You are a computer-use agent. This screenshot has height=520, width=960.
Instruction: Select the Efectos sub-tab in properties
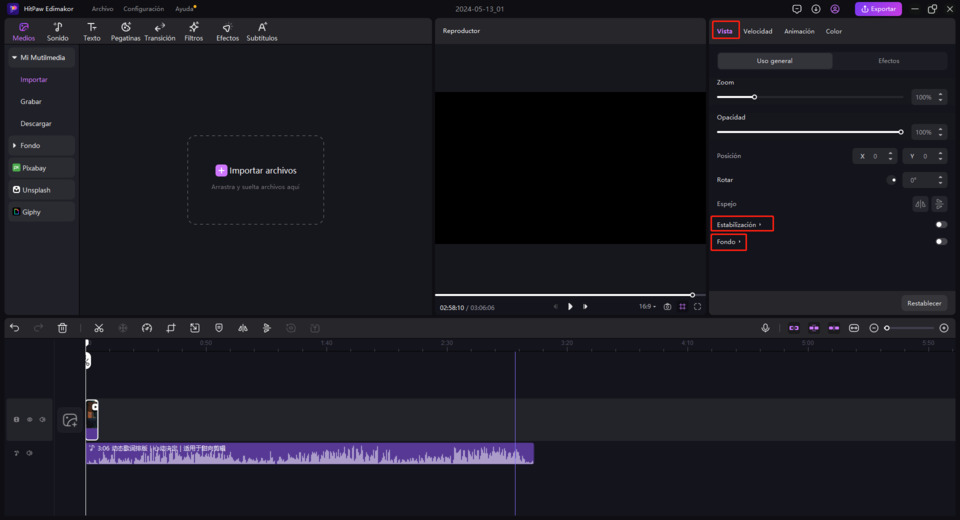888,61
